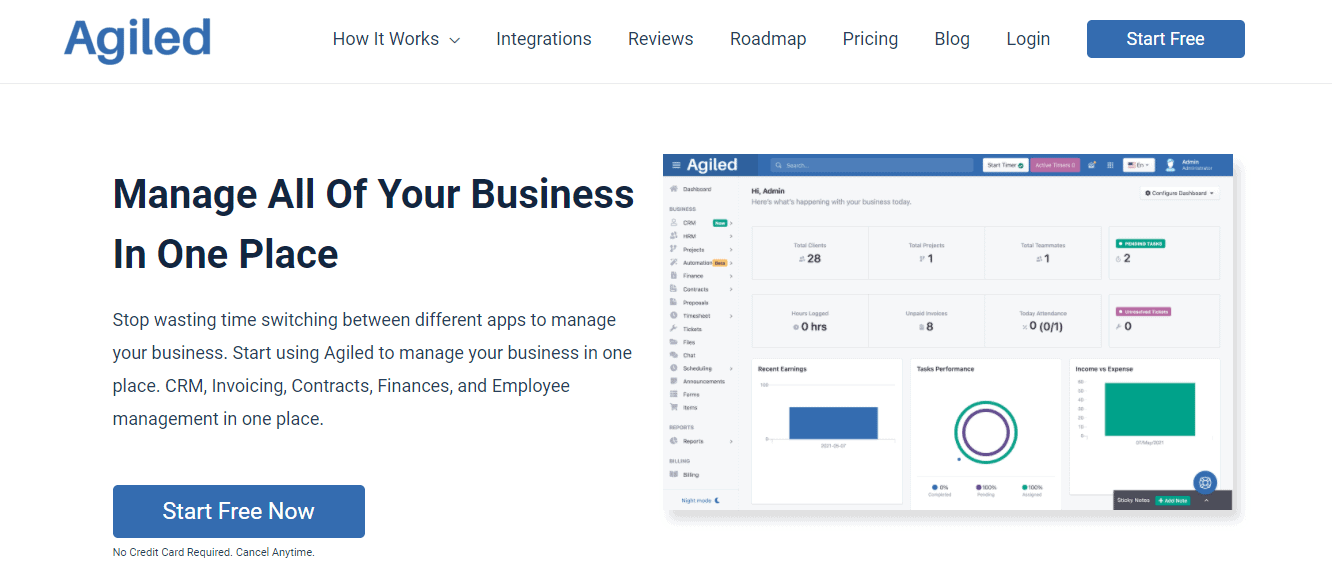Click the dashboard preview search field

tap(871, 165)
